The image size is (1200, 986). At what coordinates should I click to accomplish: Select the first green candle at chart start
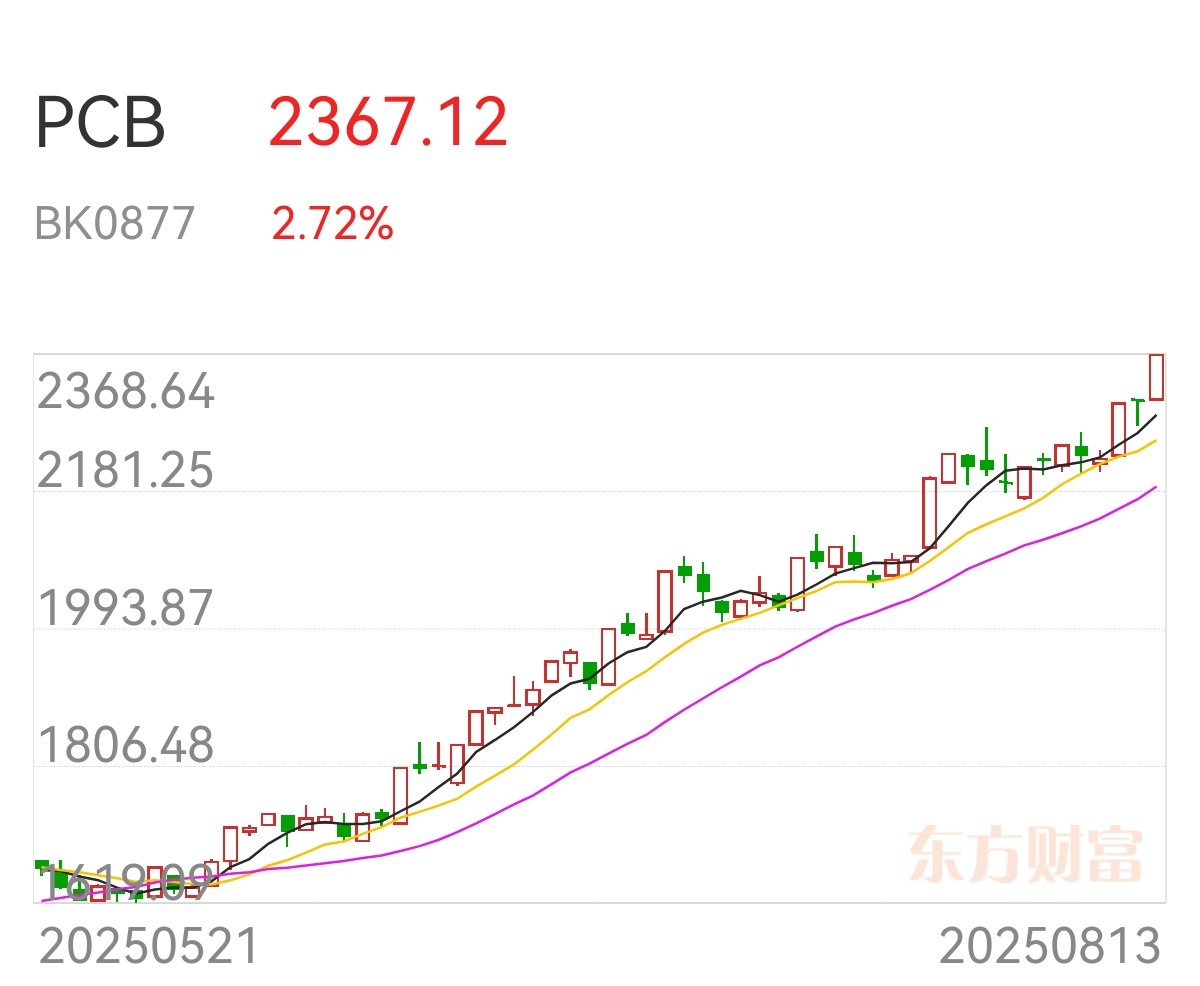[x=42, y=866]
